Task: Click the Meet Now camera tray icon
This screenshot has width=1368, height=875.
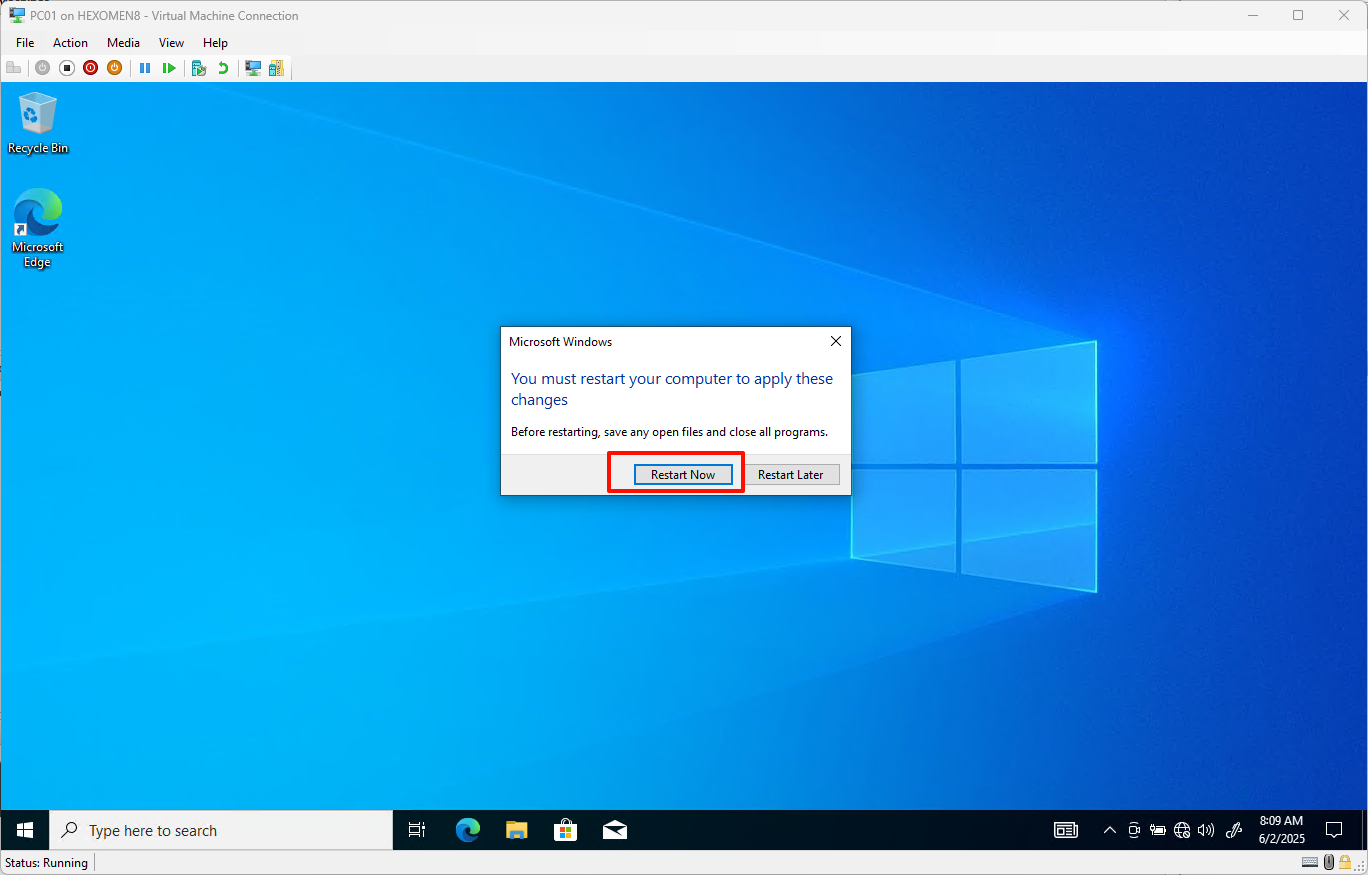Action: point(1134,830)
